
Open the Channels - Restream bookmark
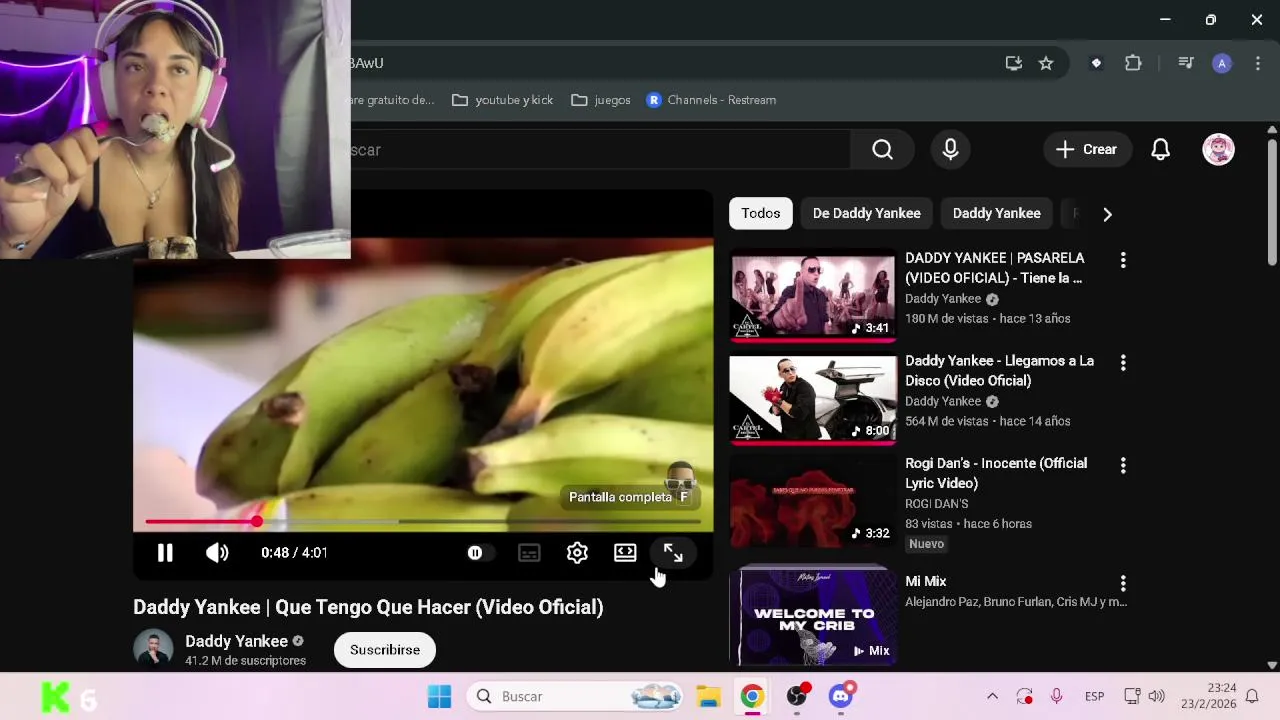(711, 100)
